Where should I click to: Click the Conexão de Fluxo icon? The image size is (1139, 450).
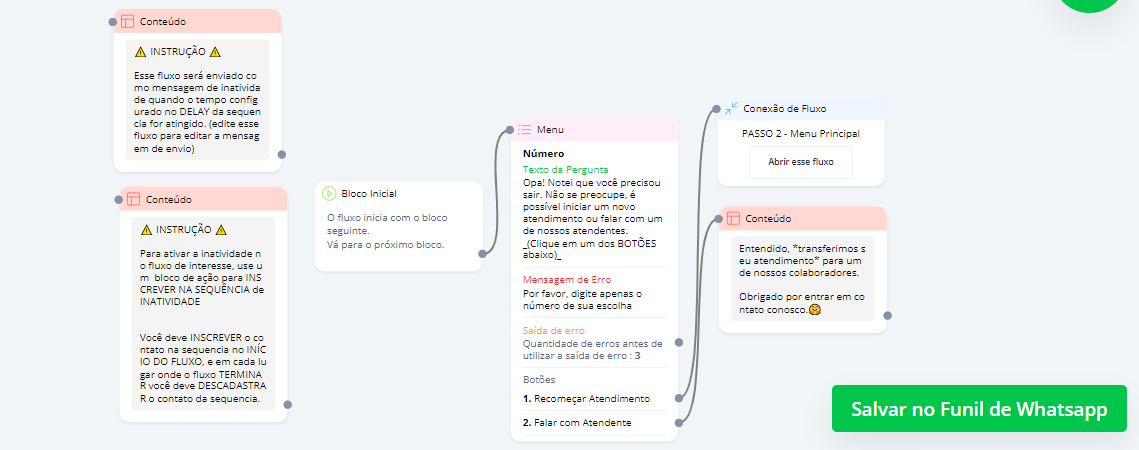(x=731, y=108)
